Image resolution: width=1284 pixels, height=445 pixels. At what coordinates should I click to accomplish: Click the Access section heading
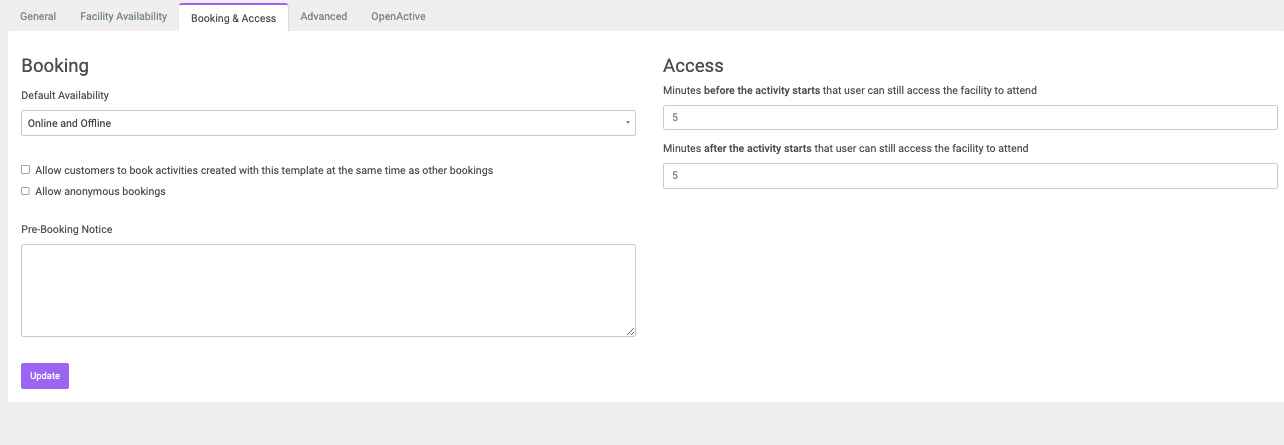tap(693, 66)
